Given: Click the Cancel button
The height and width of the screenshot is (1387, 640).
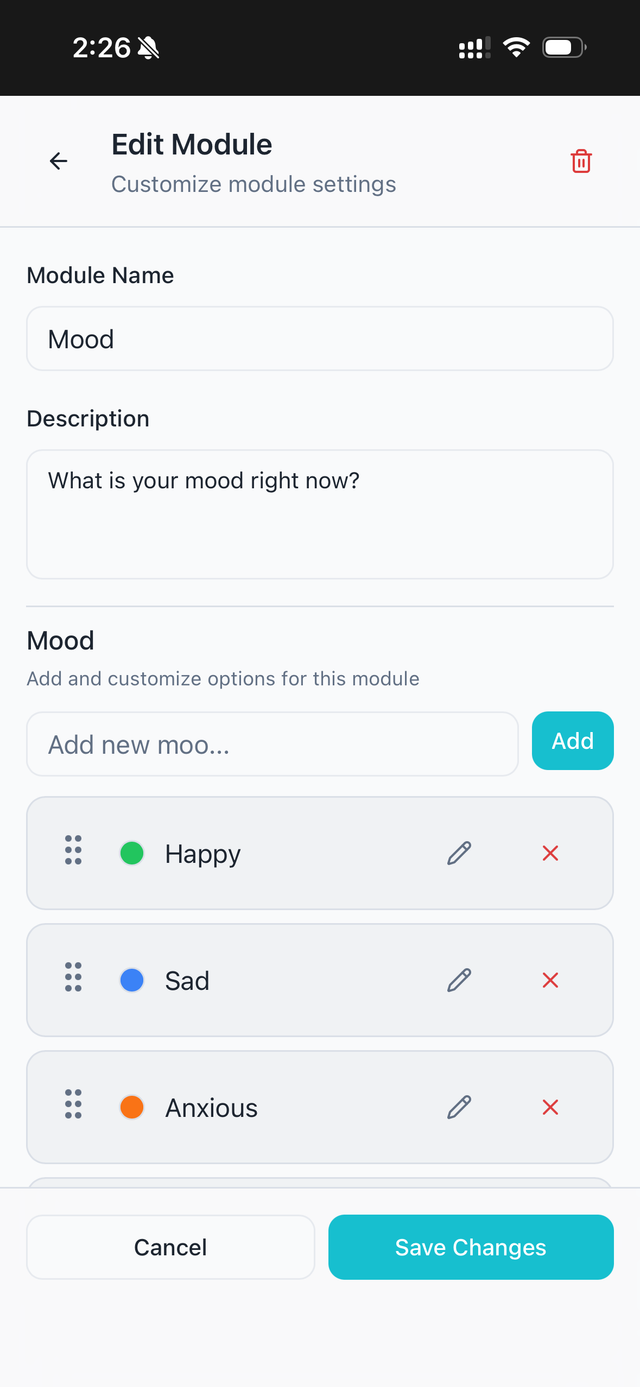Looking at the screenshot, I should [x=170, y=1247].
